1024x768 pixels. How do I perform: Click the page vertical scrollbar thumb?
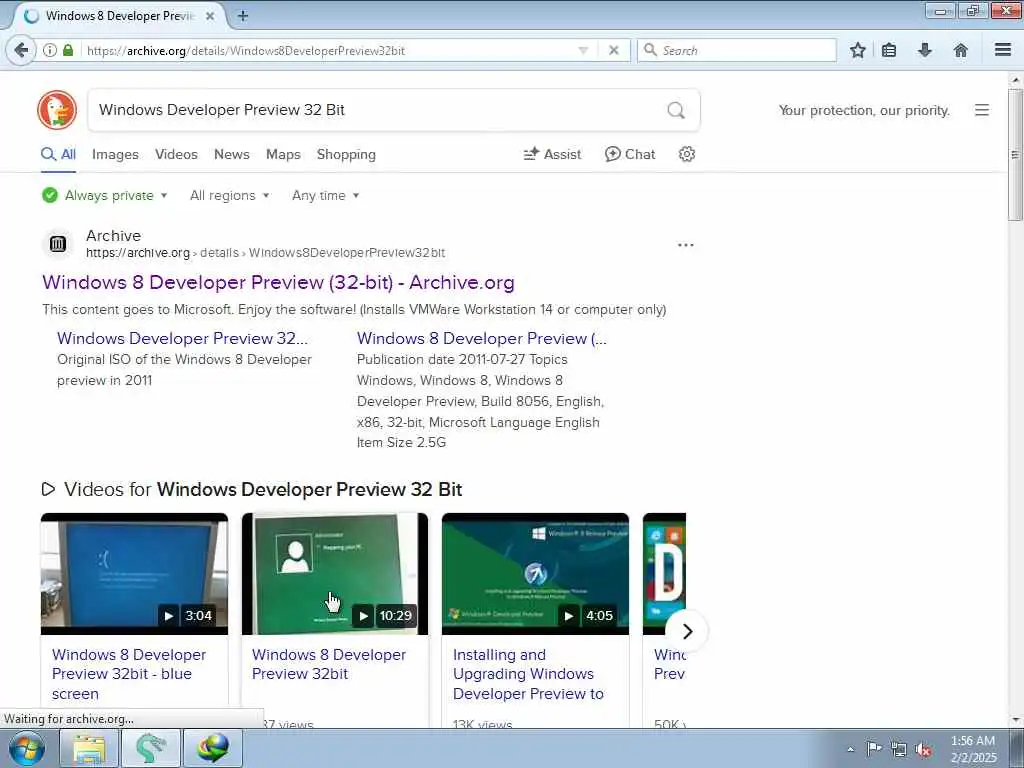(x=1015, y=155)
